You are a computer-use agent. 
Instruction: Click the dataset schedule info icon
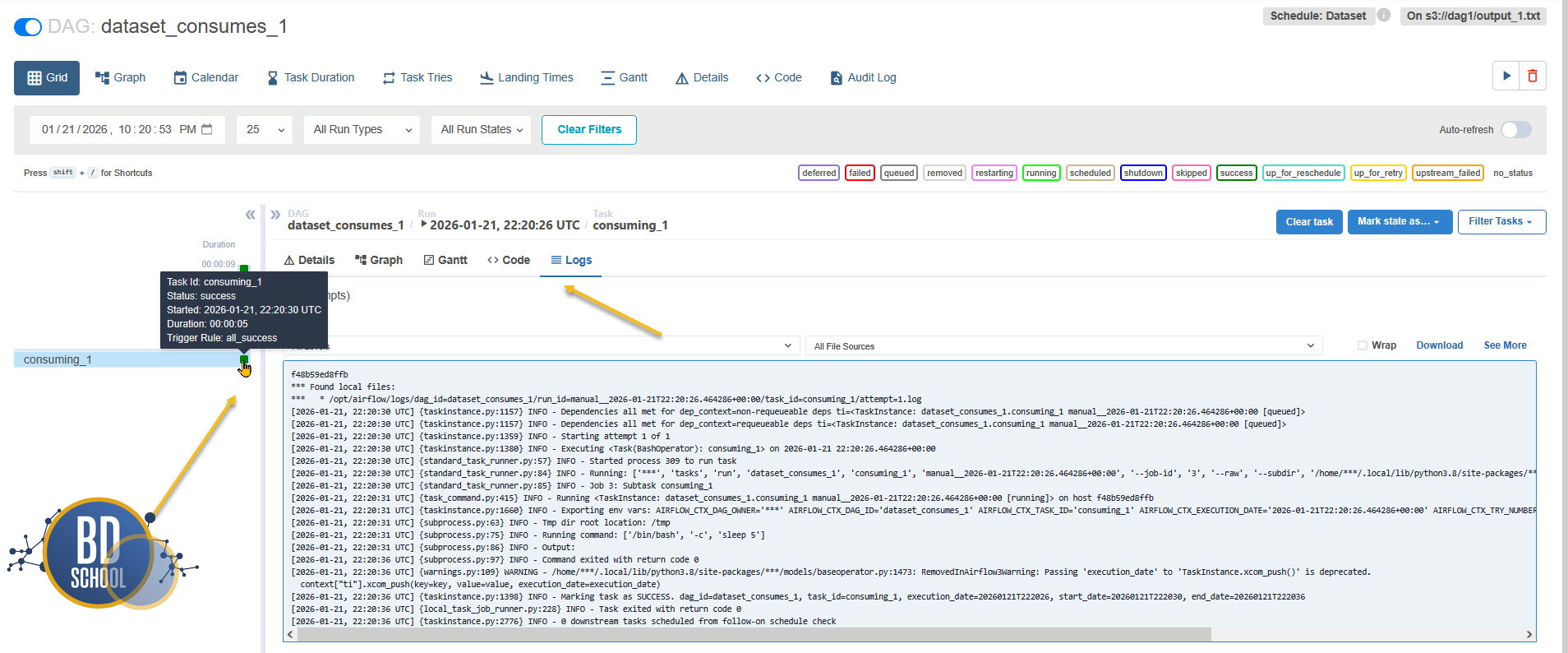(x=1384, y=16)
